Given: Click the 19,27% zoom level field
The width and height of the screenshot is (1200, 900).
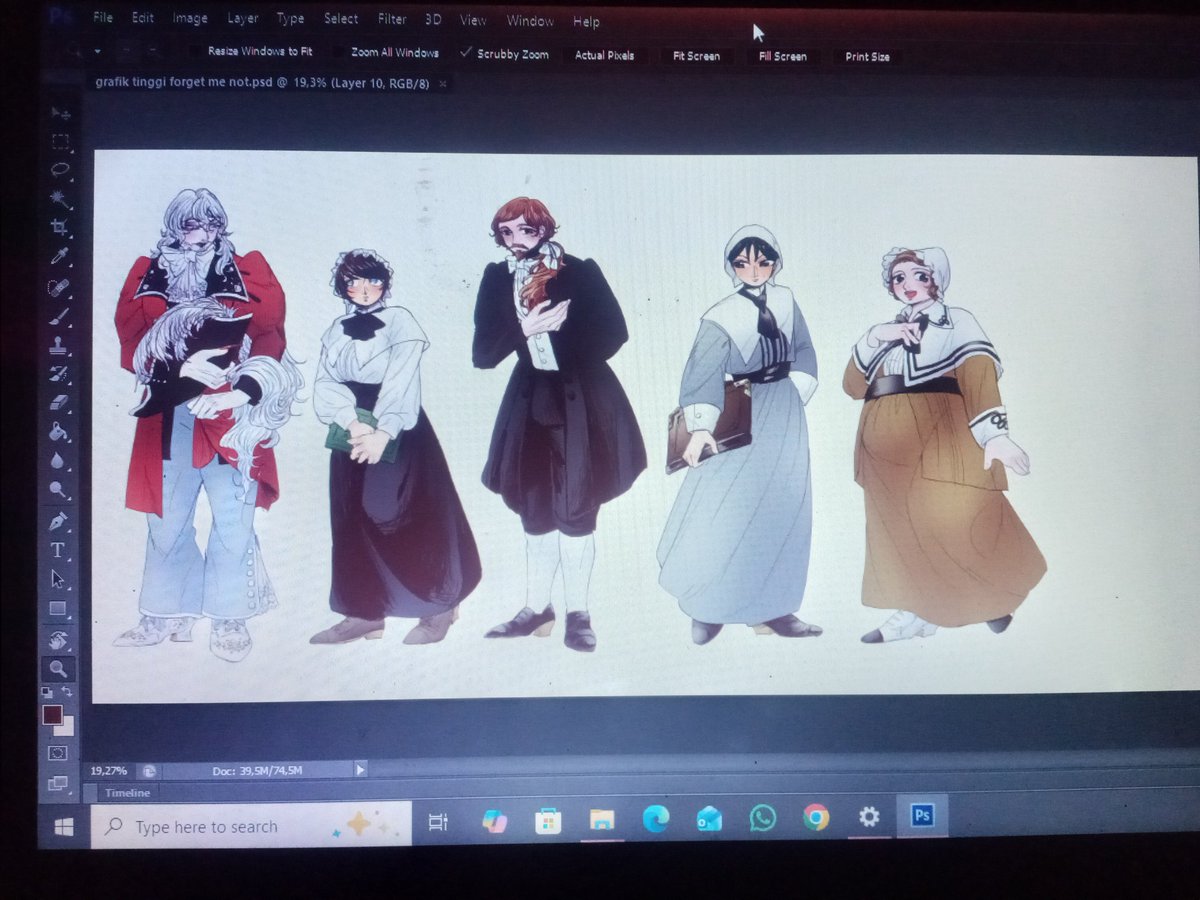Looking at the screenshot, I should [109, 770].
